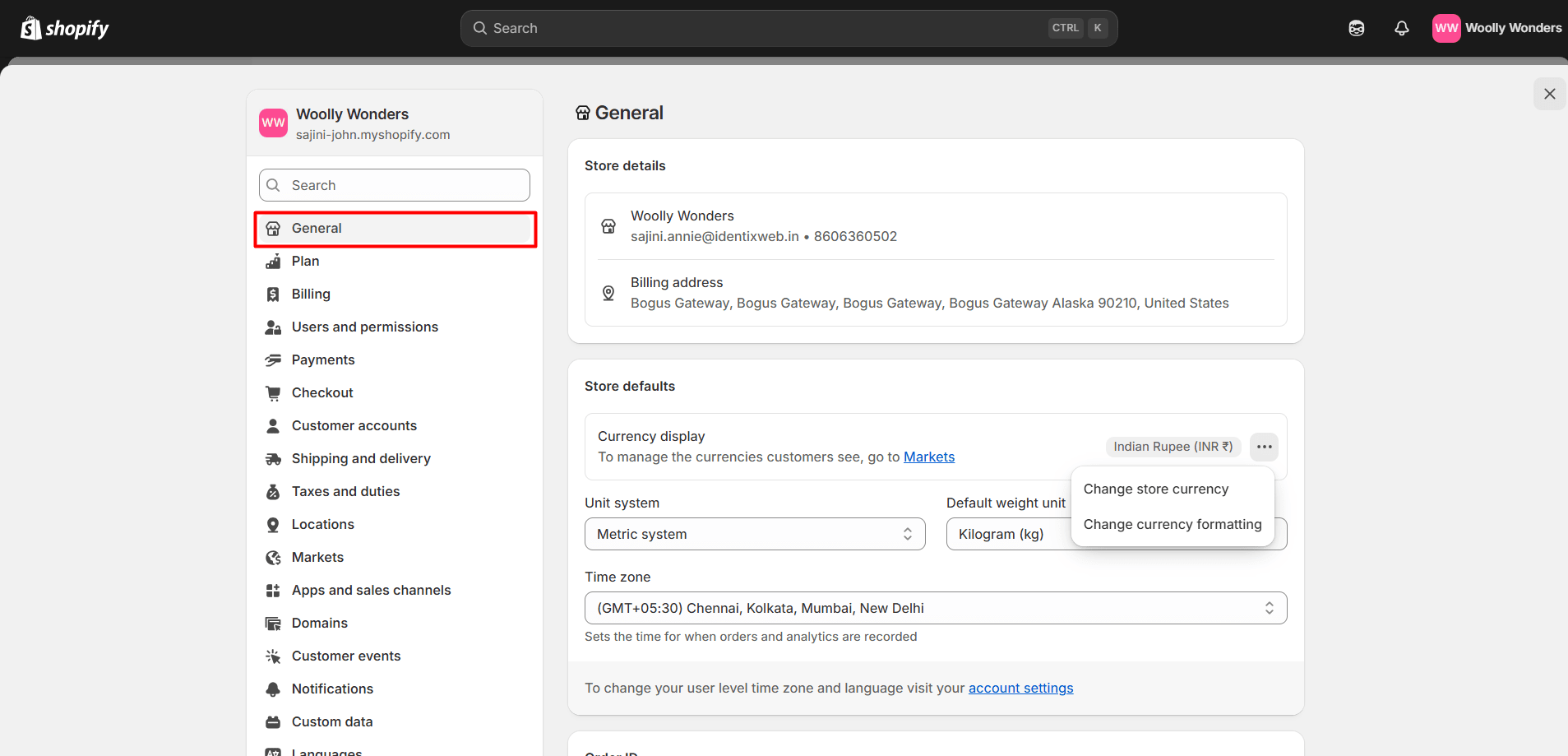Open Taxes and duties settings
Image resolution: width=1568 pixels, height=756 pixels.
pyautogui.click(x=395, y=492)
